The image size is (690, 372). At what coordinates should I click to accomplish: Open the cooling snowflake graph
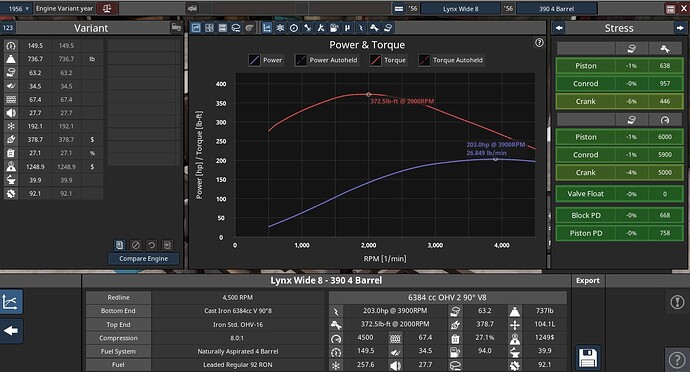(x=280, y=28)
